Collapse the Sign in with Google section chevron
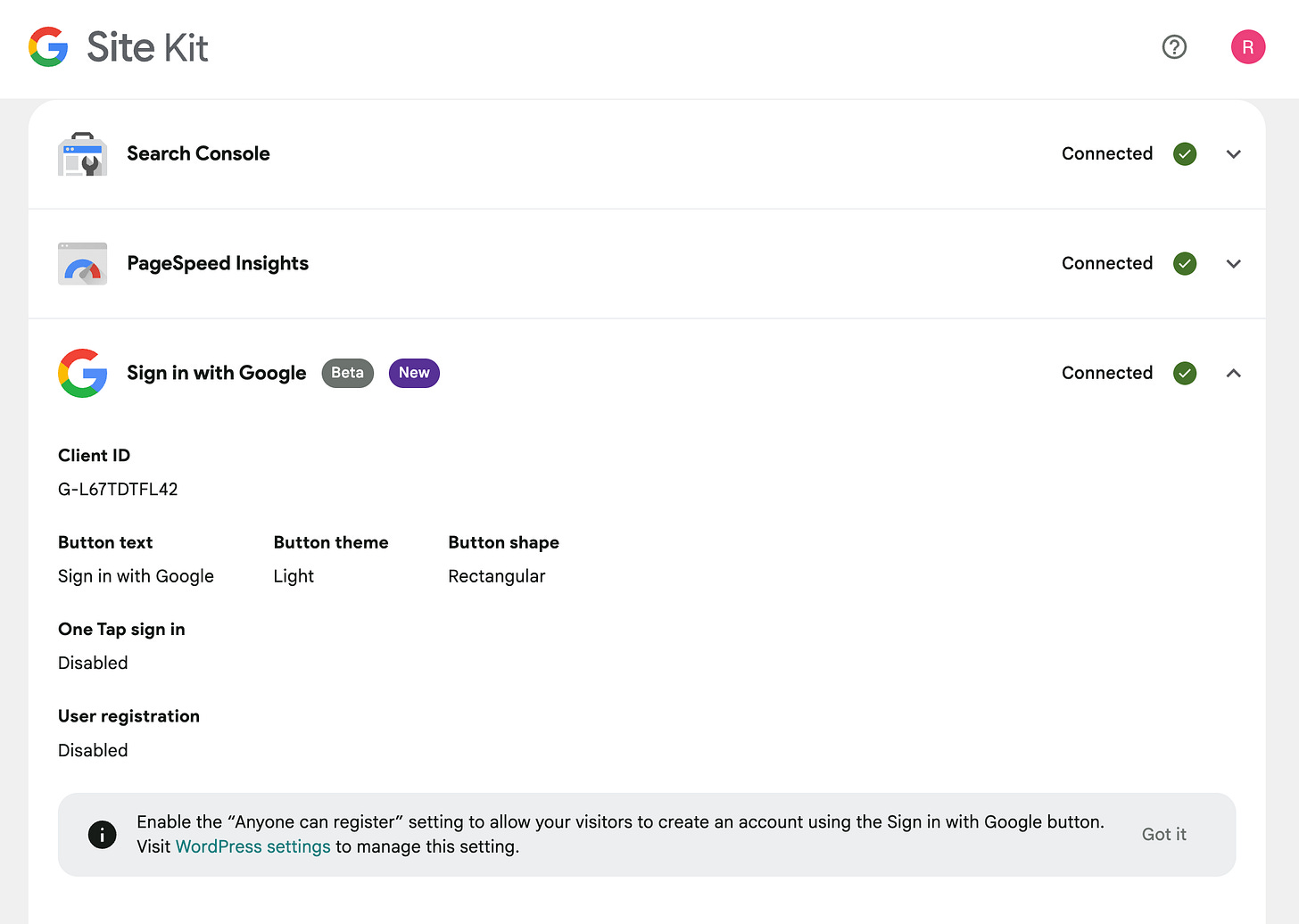1299x924 pixels. [x=1233, y=373]
